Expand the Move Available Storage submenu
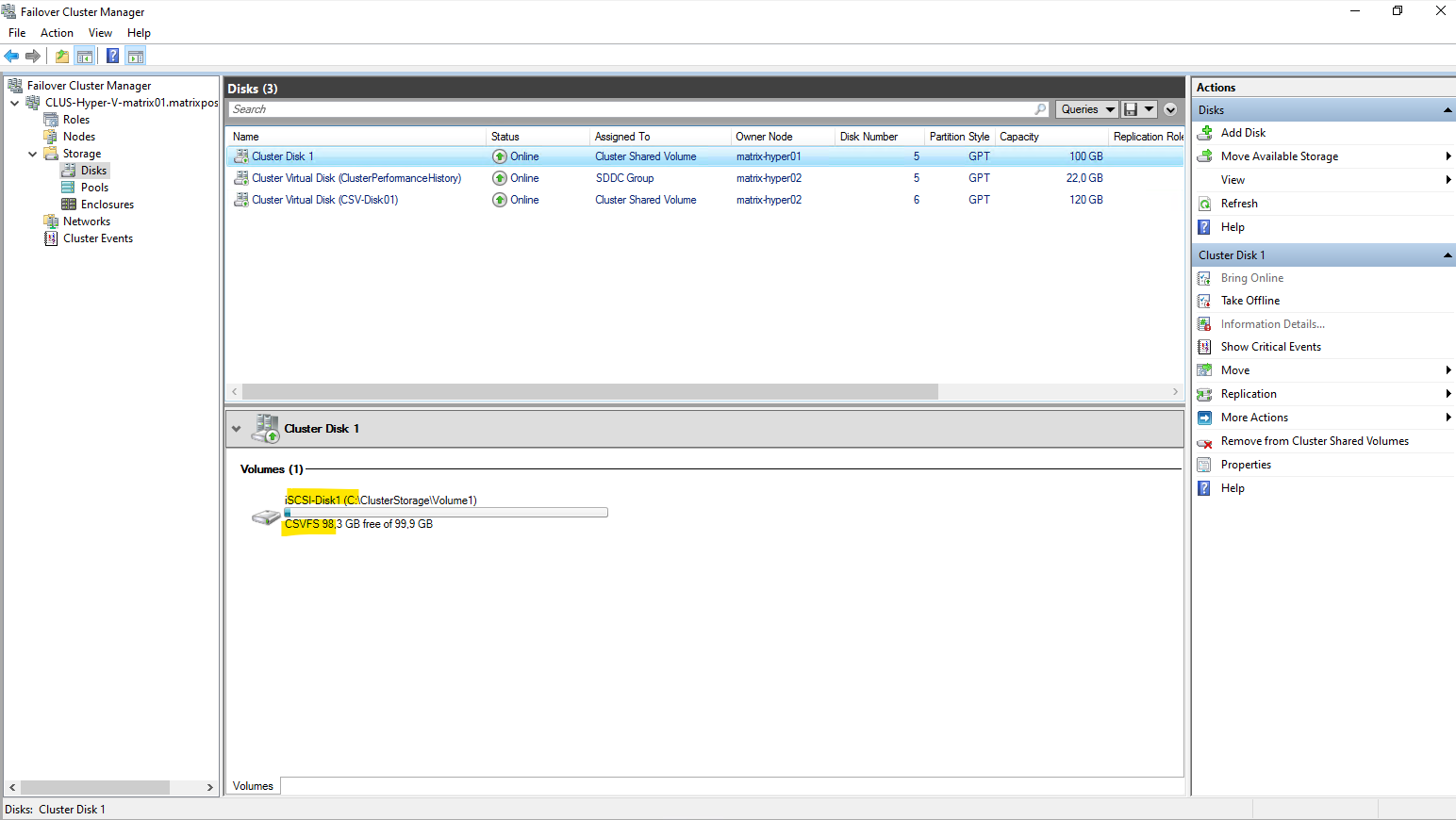The width and height of the screenshot is (1456, 820). click(1447, 156)
